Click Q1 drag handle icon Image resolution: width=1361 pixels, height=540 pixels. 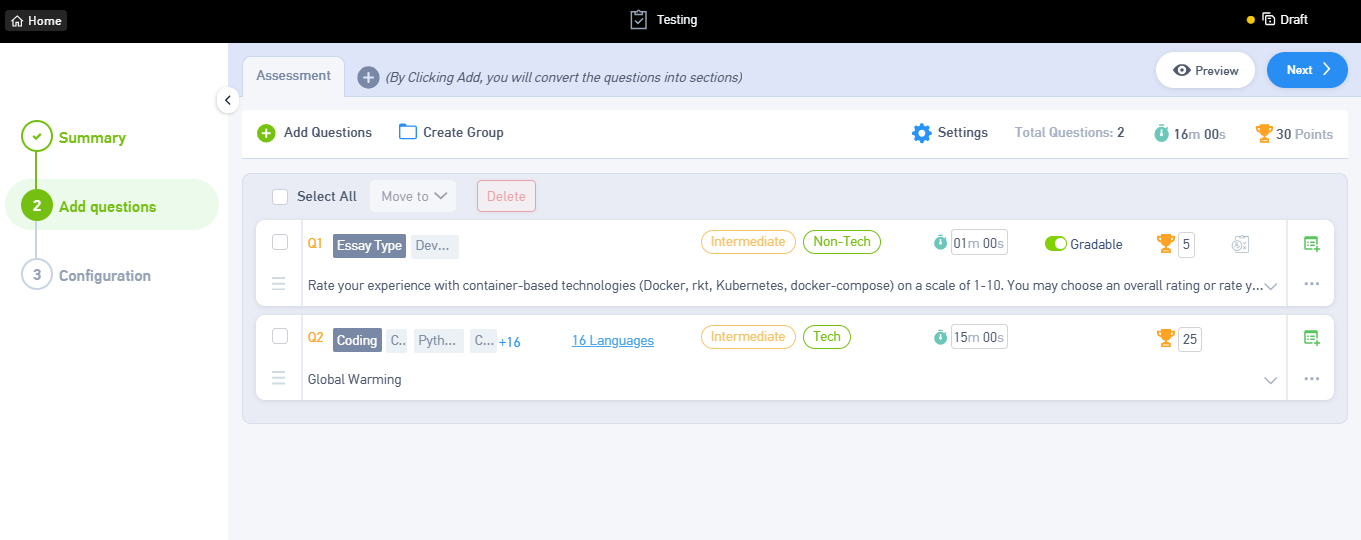click(279, 283)
